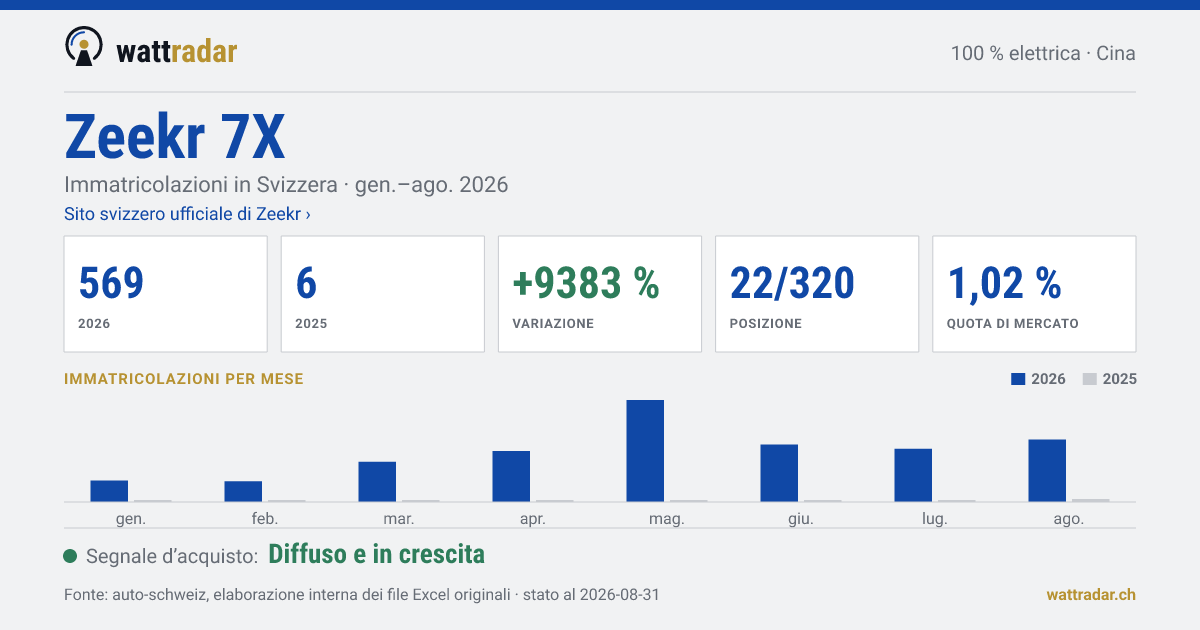Click the green signal dot indicator
This screenshot has height=630, width=1200.
[70, 556]
